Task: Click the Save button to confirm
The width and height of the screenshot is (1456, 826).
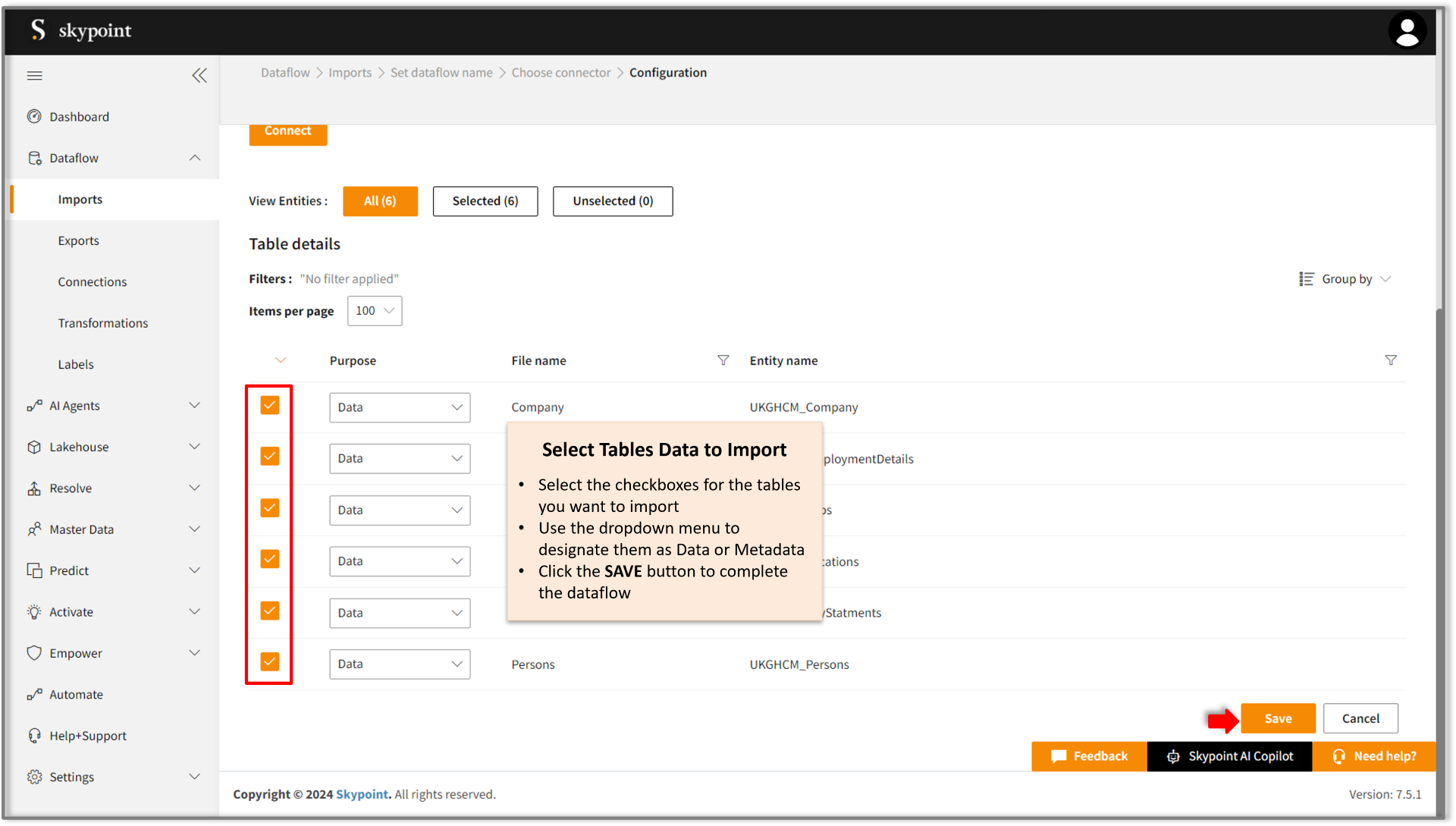Action: pos(1278,718)
